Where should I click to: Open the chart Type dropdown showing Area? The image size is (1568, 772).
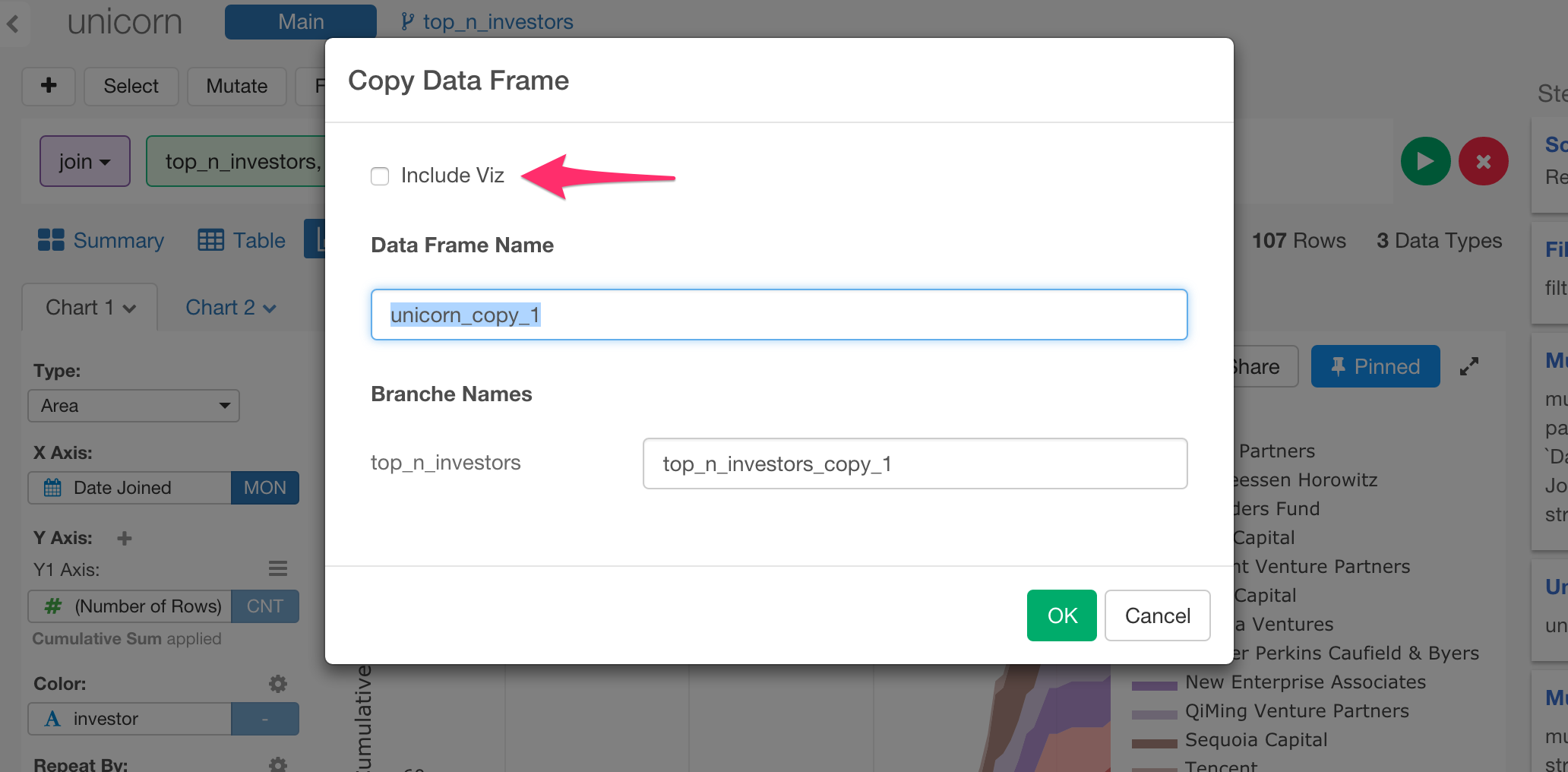(x=133, y=405)
